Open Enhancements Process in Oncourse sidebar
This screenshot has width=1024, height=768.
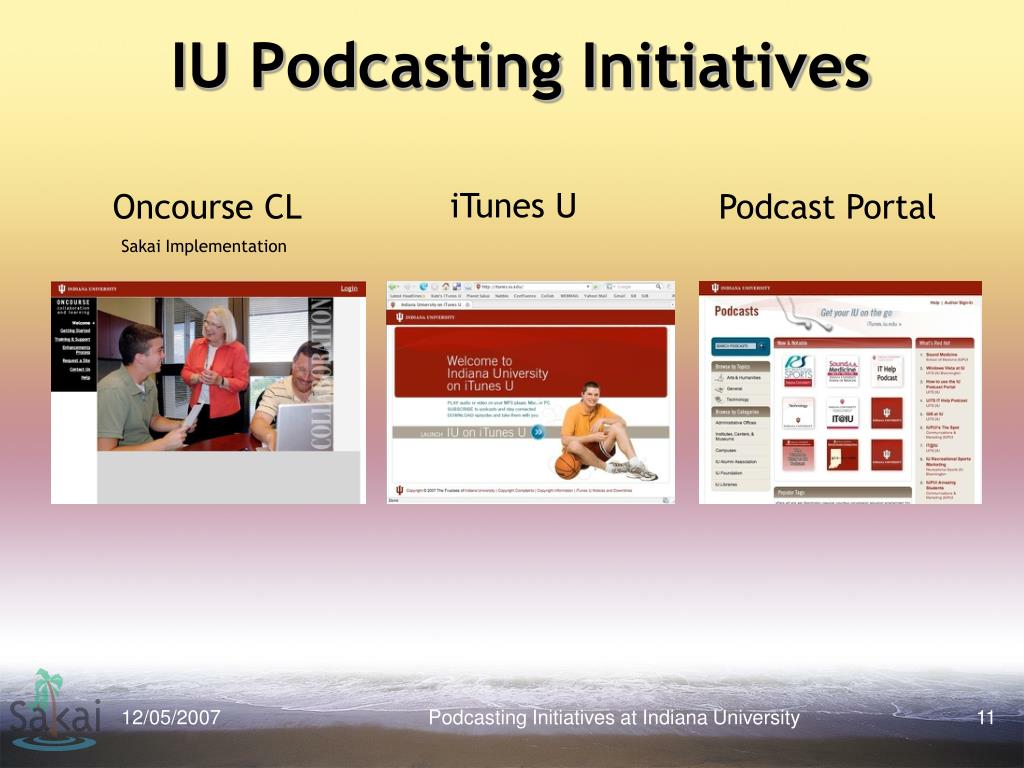pos(76,350)
